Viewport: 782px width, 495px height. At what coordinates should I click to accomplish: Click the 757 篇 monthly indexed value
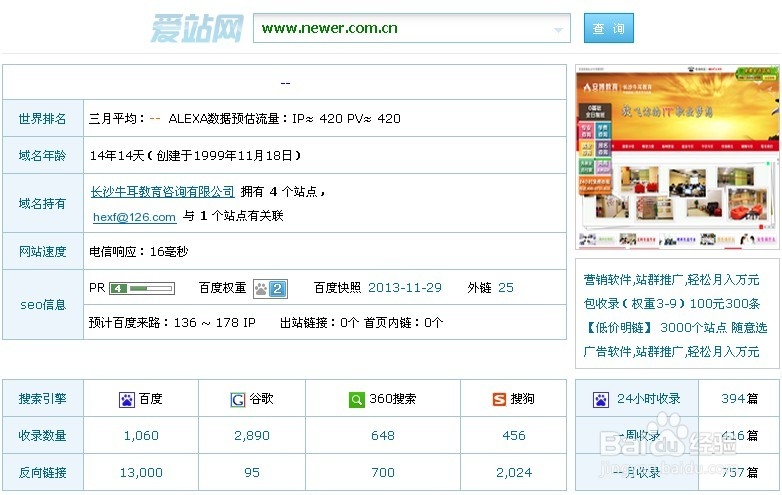740,472
